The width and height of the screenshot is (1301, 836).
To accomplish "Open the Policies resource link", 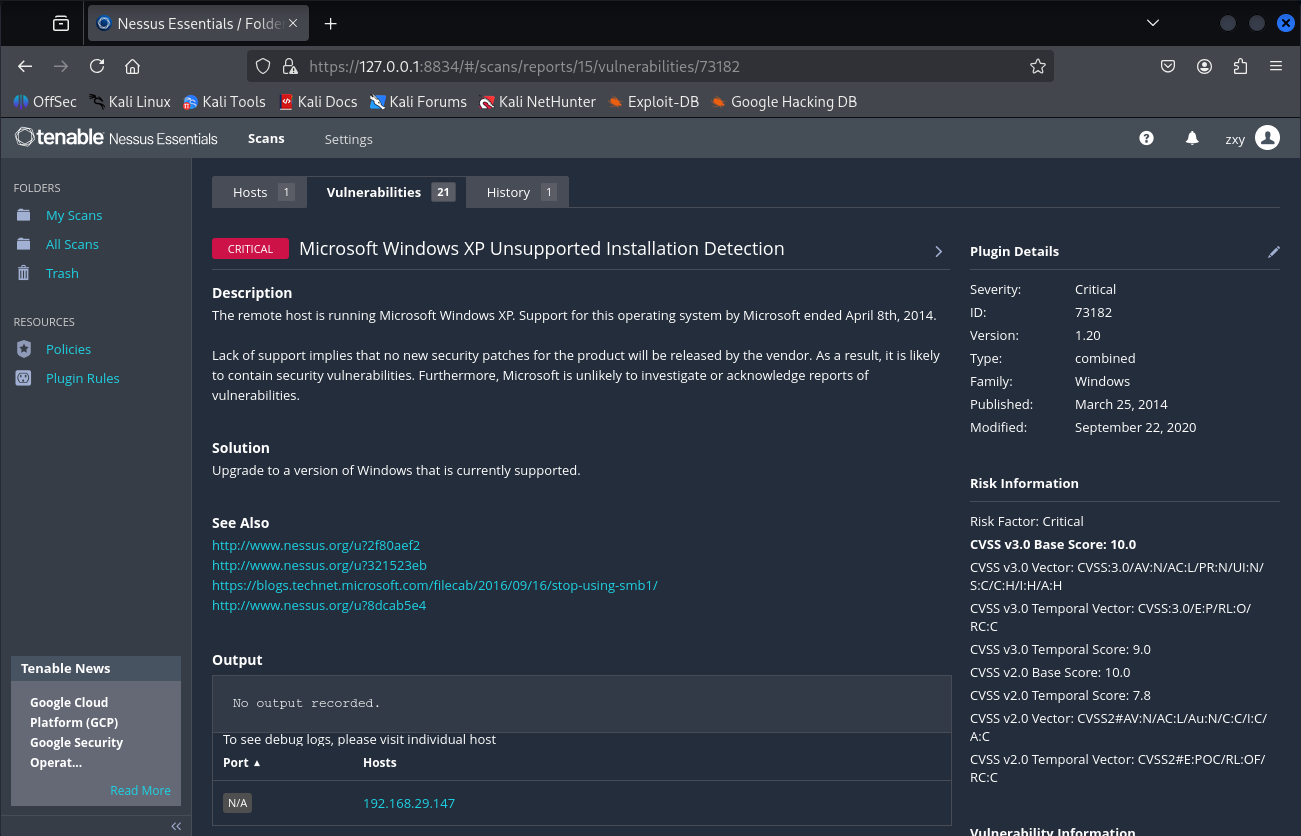I will [68, 349].
